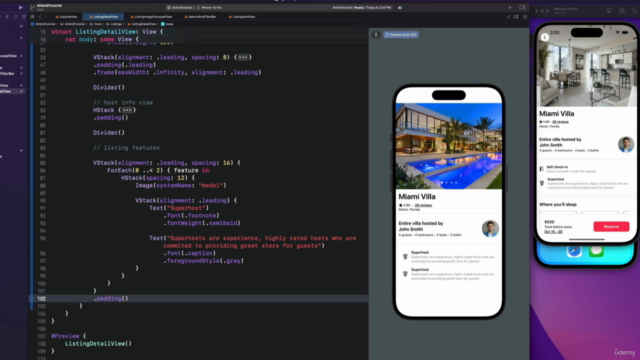Click the Simulator rotate icon

tap(635, 11)
